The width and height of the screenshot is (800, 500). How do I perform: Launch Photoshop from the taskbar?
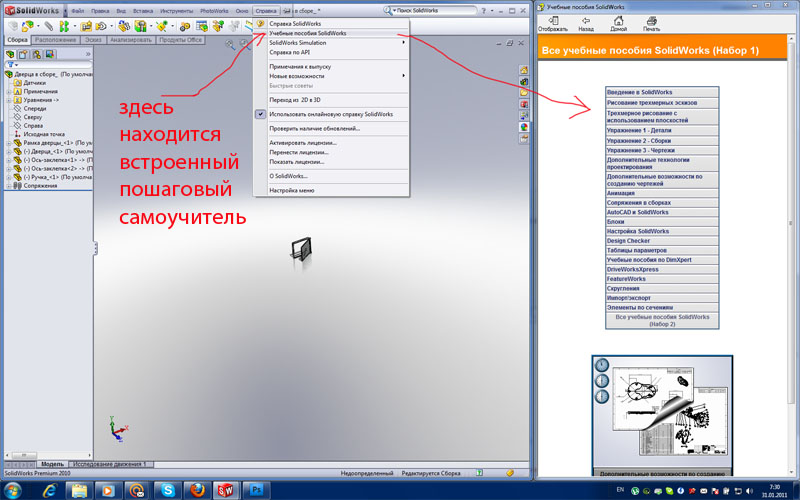(255, 489)
